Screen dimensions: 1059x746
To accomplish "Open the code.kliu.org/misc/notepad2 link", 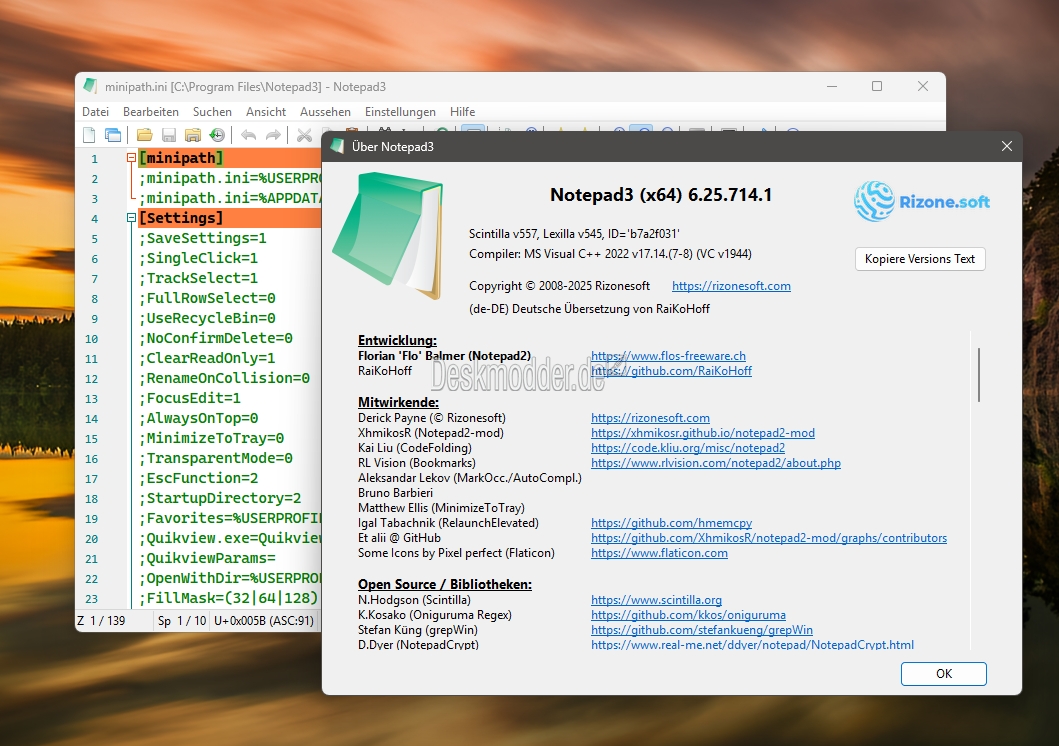I will (688, 448).
